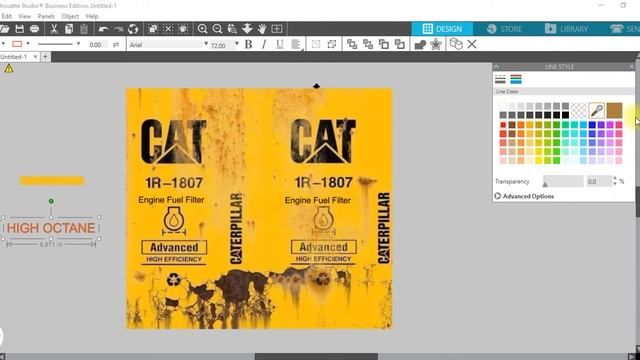Click the Zoom Out magnifier
640x360 pixels.
point(217,29)
